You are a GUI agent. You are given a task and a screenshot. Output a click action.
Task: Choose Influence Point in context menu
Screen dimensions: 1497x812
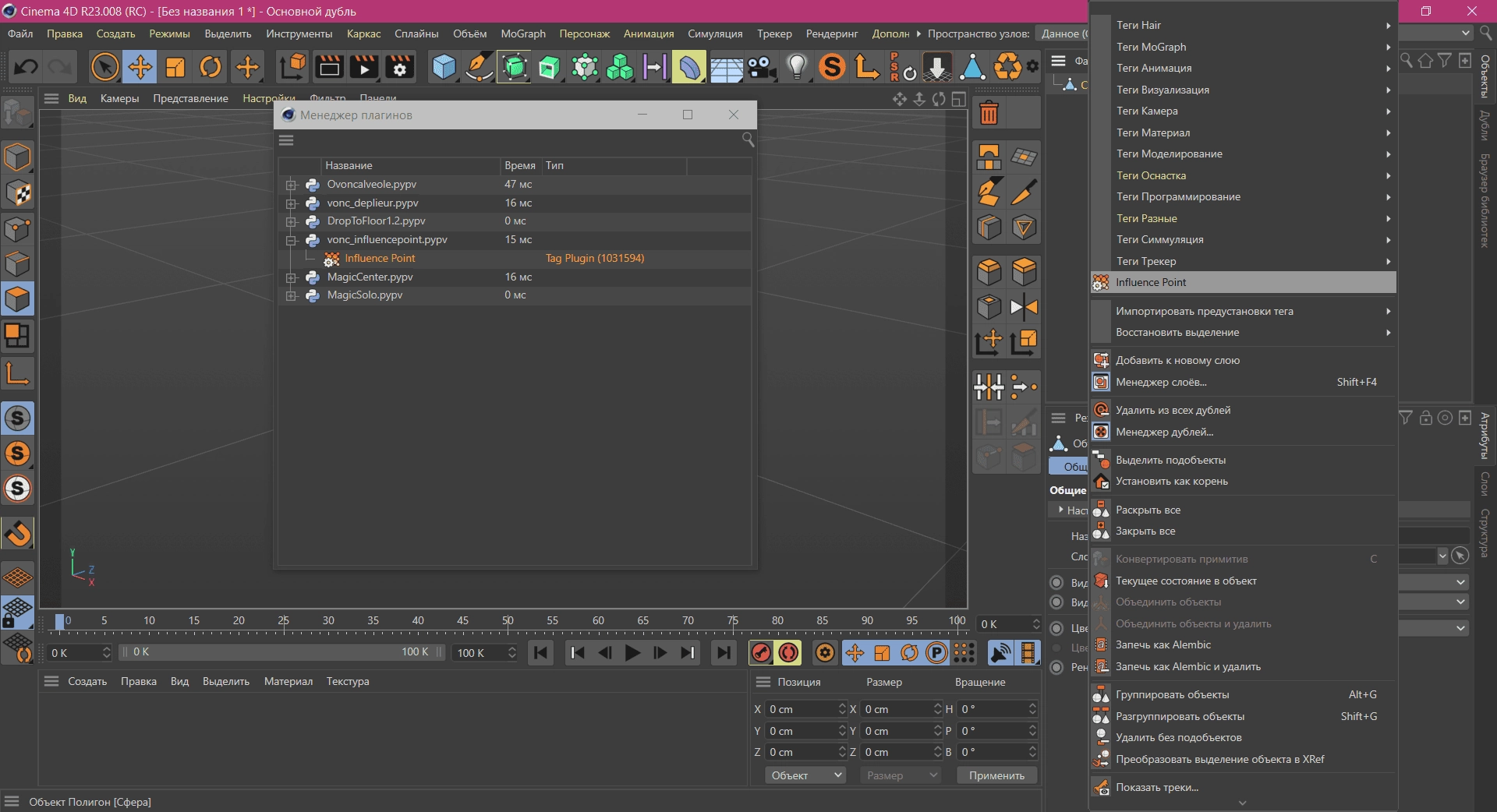[x=1244, y=282]
